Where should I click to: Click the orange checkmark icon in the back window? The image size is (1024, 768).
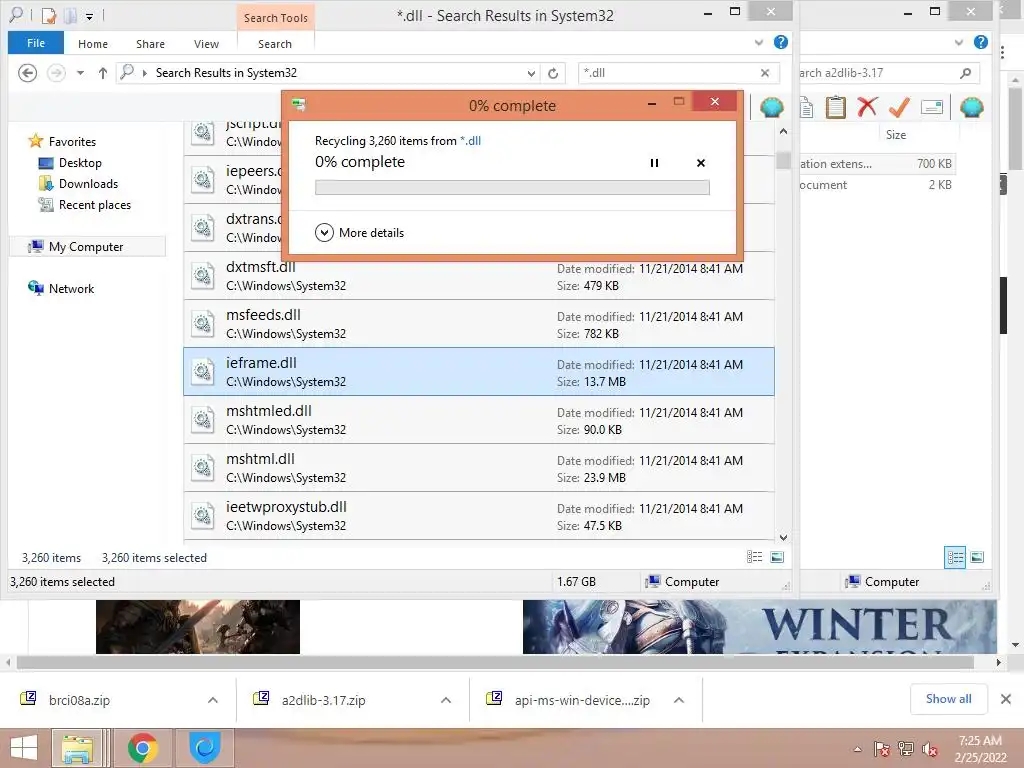point(899,106)
